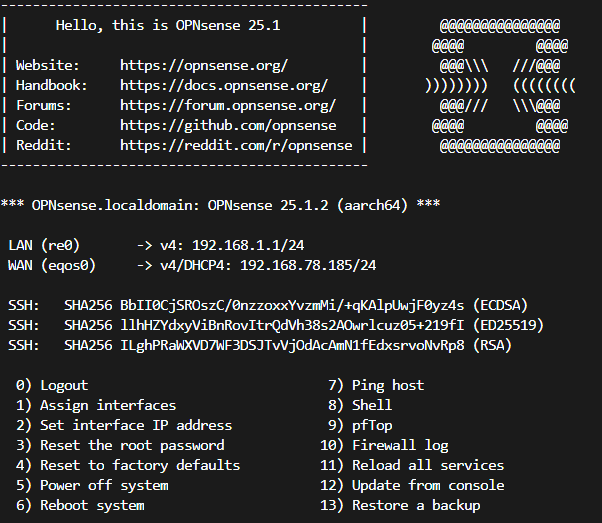Select the RSA SSH fingerprint line
Viewport: 602px width, 523px height.
tap(260, 345)
